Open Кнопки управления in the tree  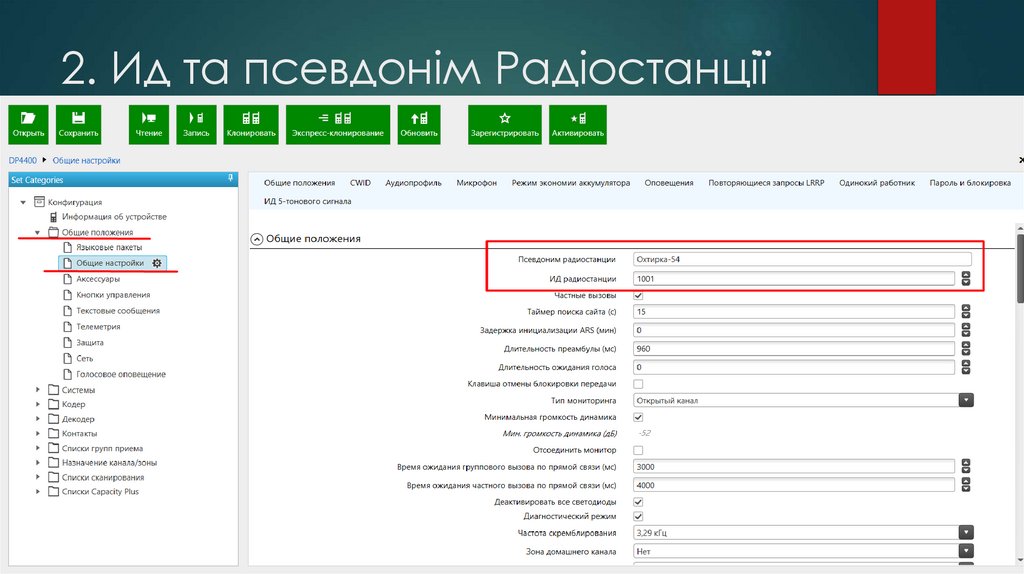click(x=113, y=295)
